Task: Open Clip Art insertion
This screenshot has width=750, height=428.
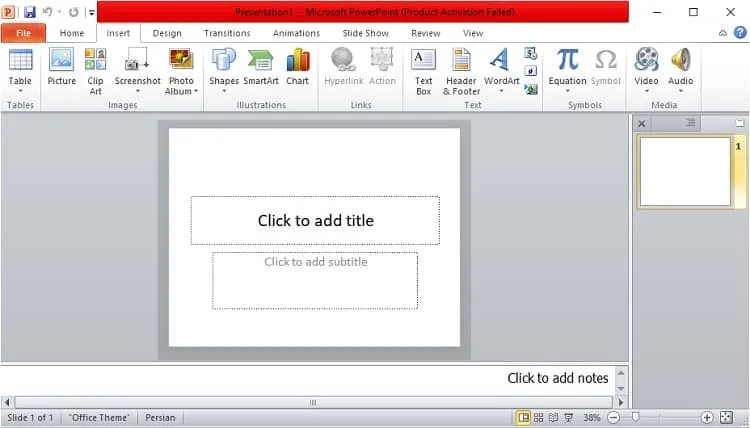Action: [x=95, y=71]
